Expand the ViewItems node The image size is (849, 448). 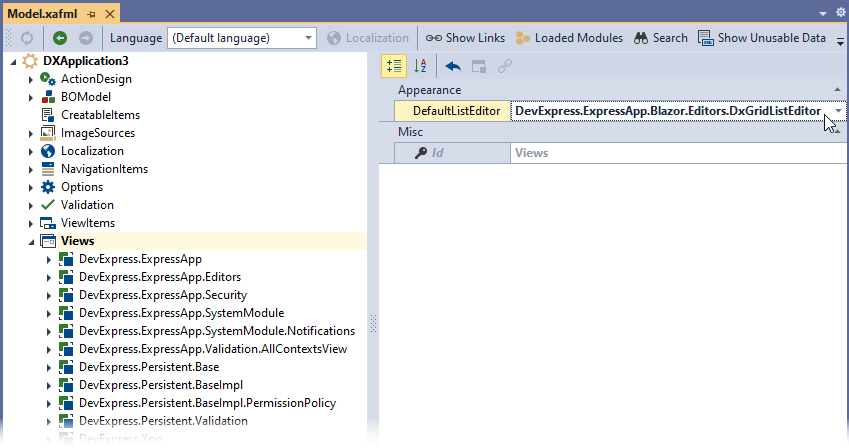point(31,223)
